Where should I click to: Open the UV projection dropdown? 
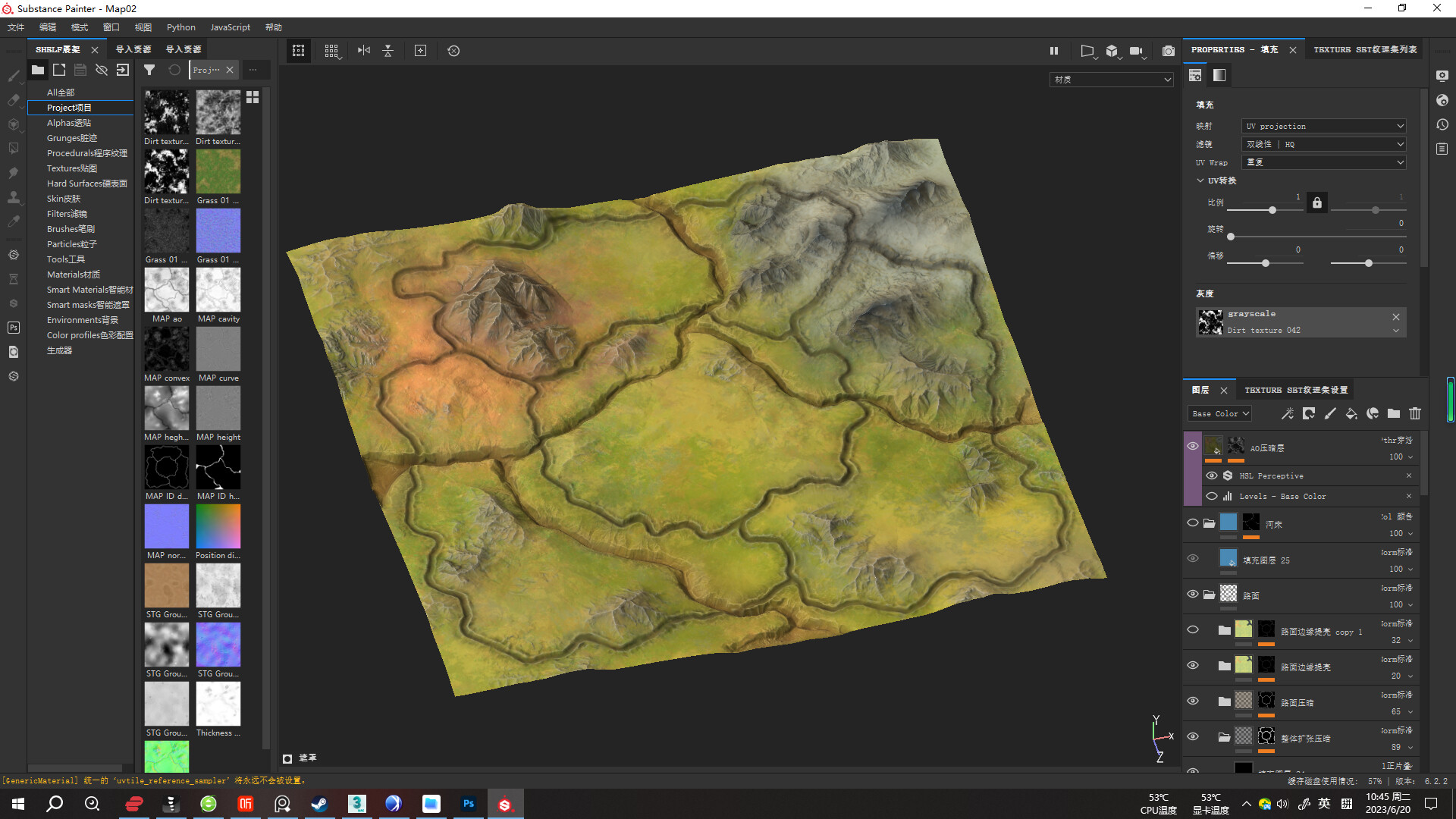coord(1324,126)
